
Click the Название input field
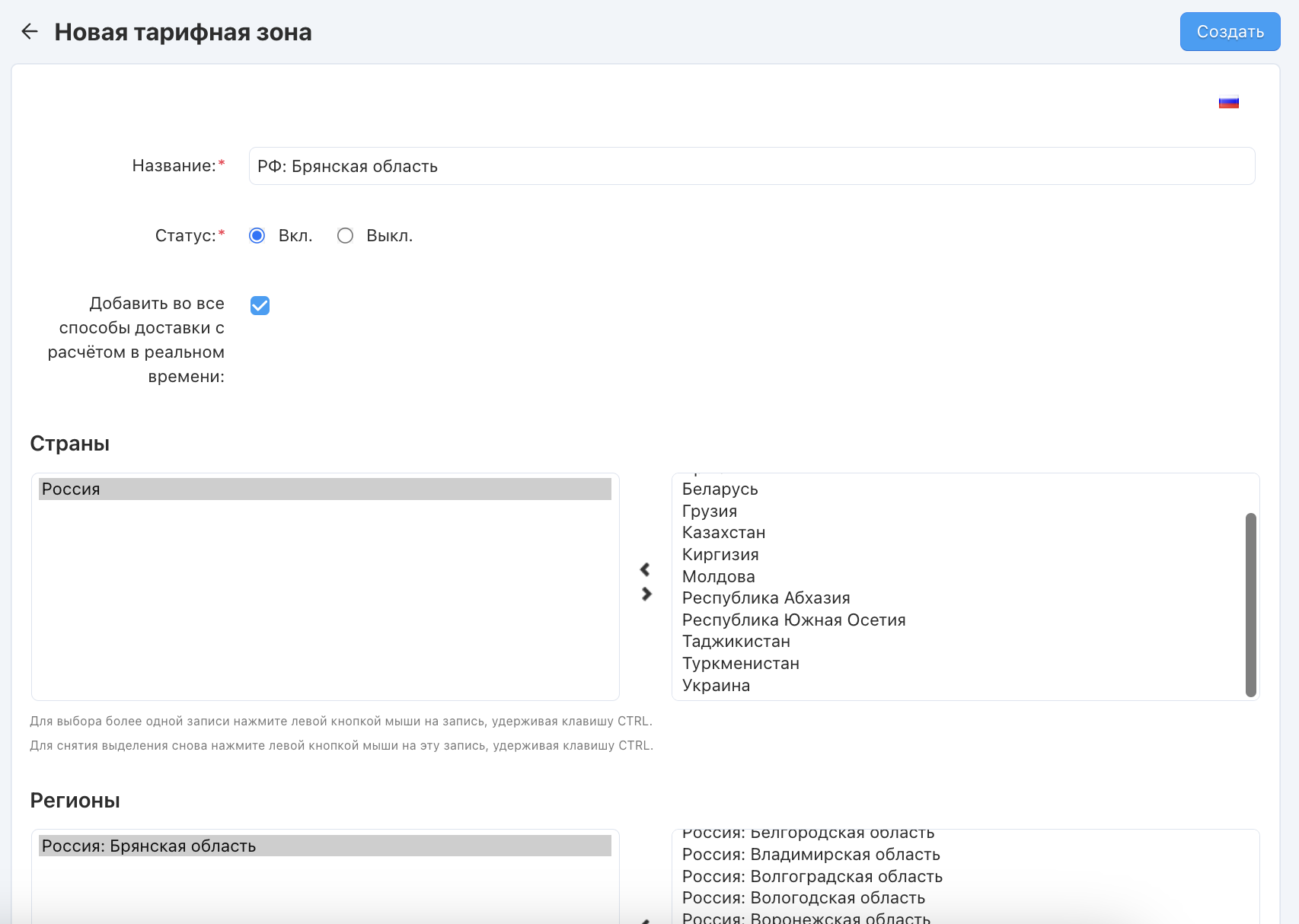click(751, 166)
